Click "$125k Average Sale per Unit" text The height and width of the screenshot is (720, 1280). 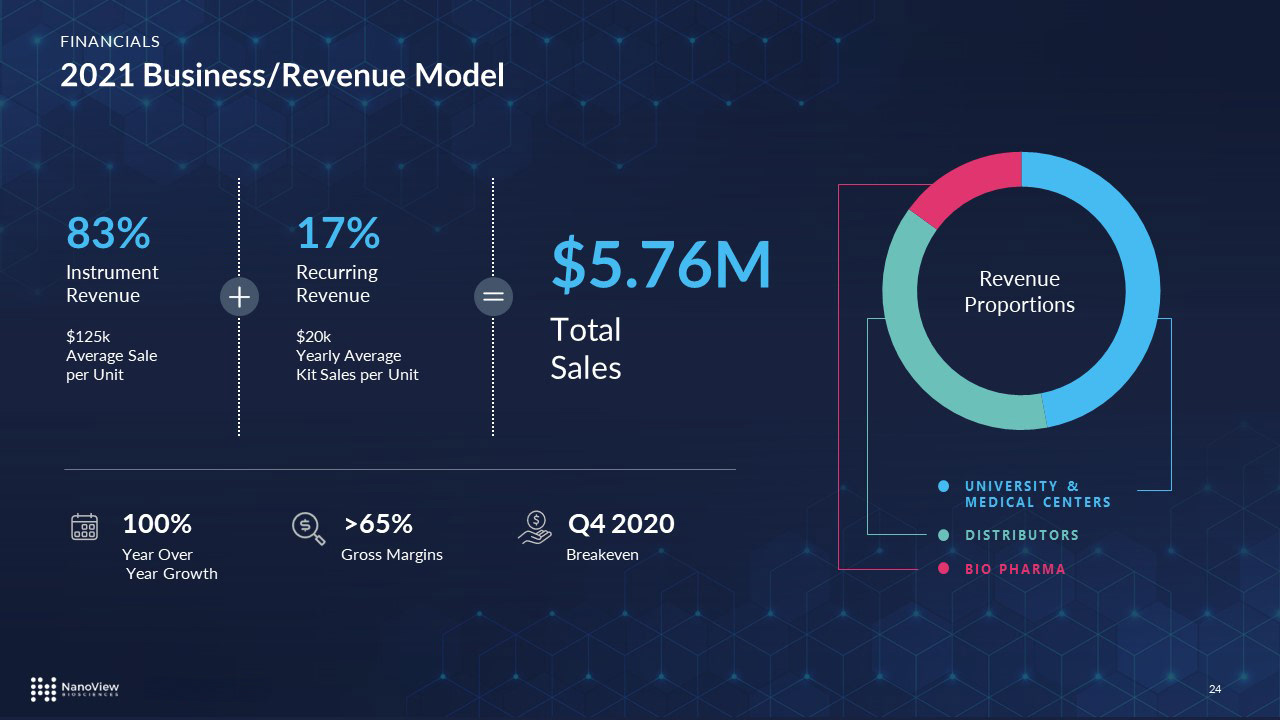pos(111,356)
